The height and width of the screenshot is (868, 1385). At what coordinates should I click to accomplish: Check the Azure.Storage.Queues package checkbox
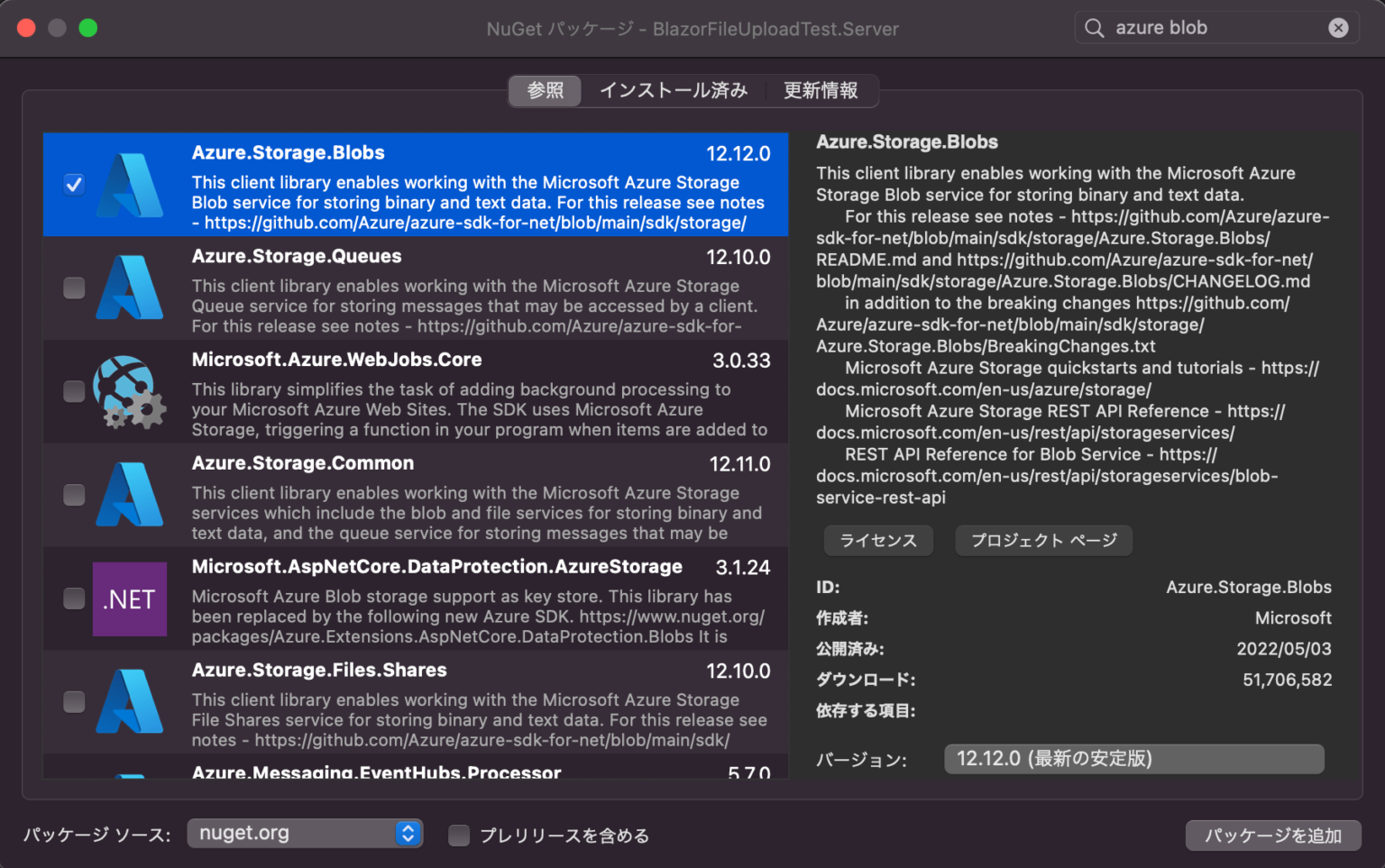click(73, 288)
